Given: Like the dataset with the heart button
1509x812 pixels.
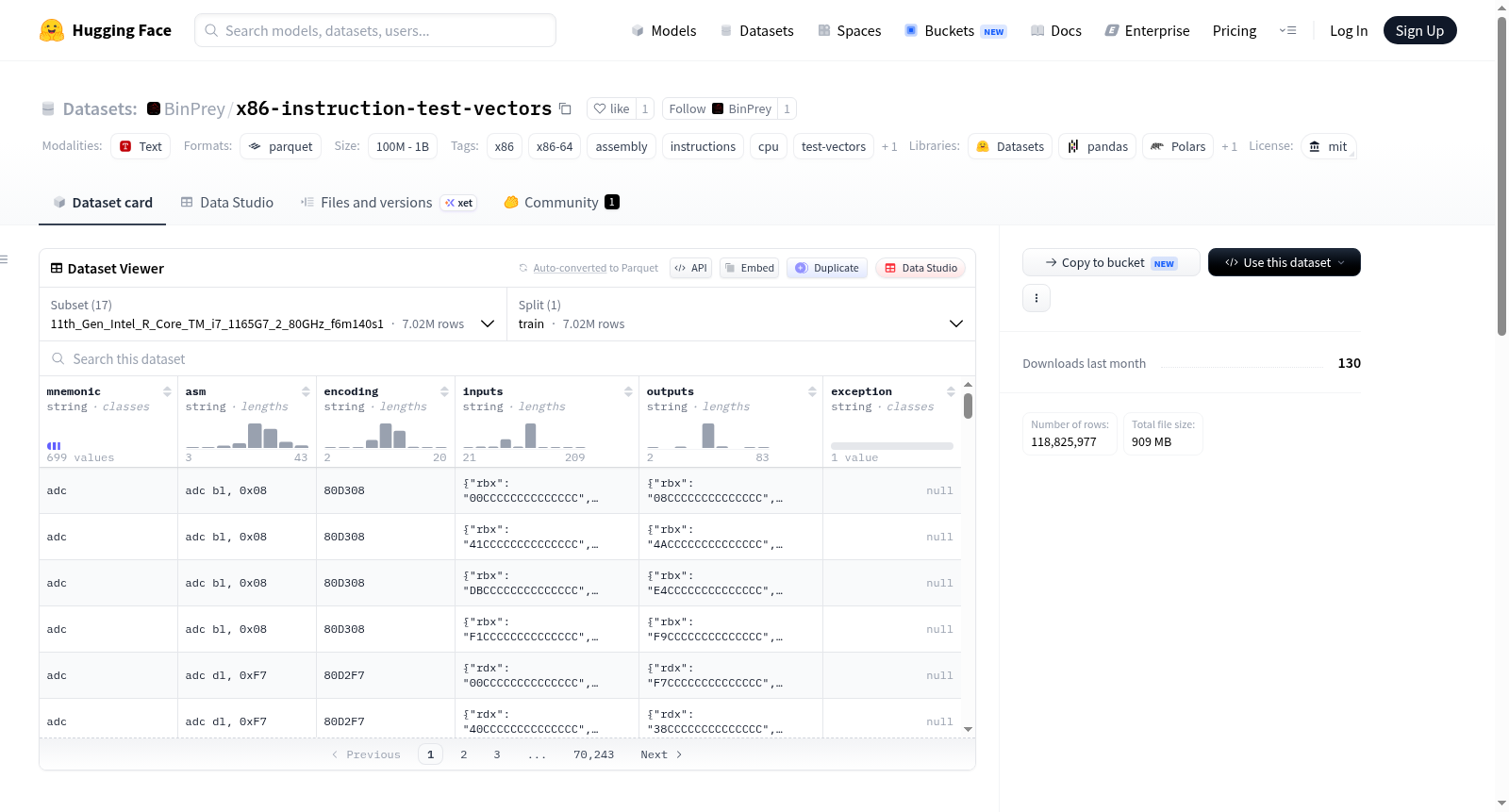Looking at the screenshot, I should tap(611, 108).
